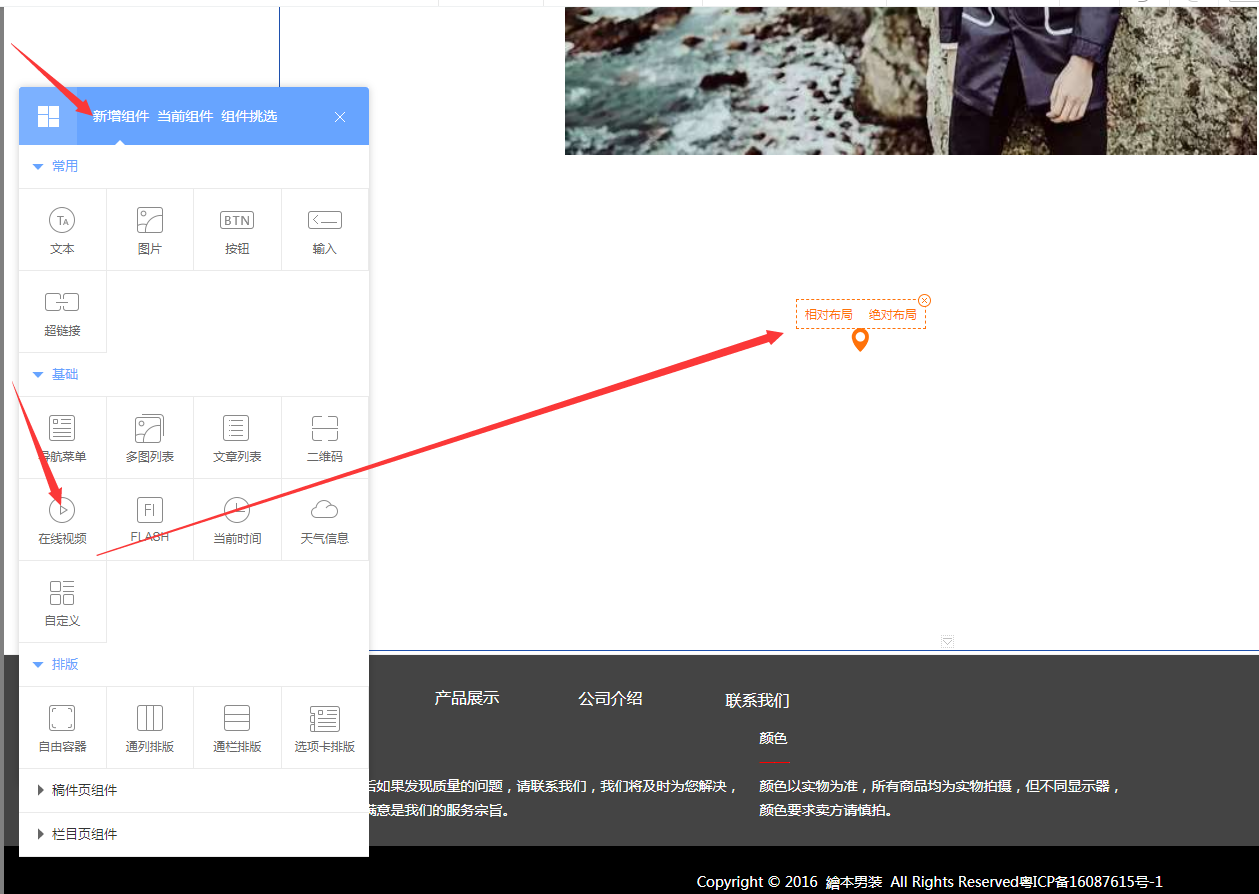The height and width of the screenshot is (894, 1259).
Task: Select the 图片 image component icon
Action: coord(150,221)
